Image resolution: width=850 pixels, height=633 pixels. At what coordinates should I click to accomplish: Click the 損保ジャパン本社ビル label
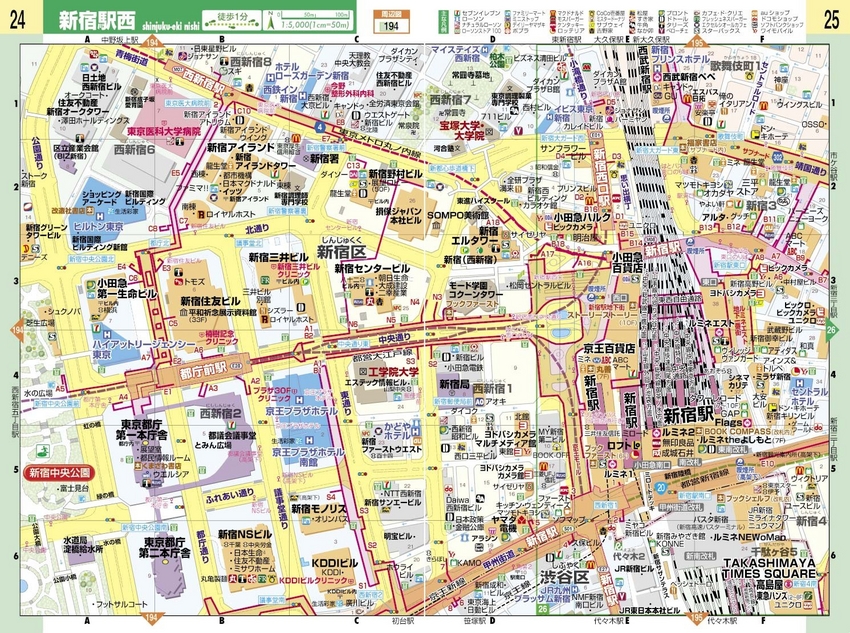click(x=400, y=215)
